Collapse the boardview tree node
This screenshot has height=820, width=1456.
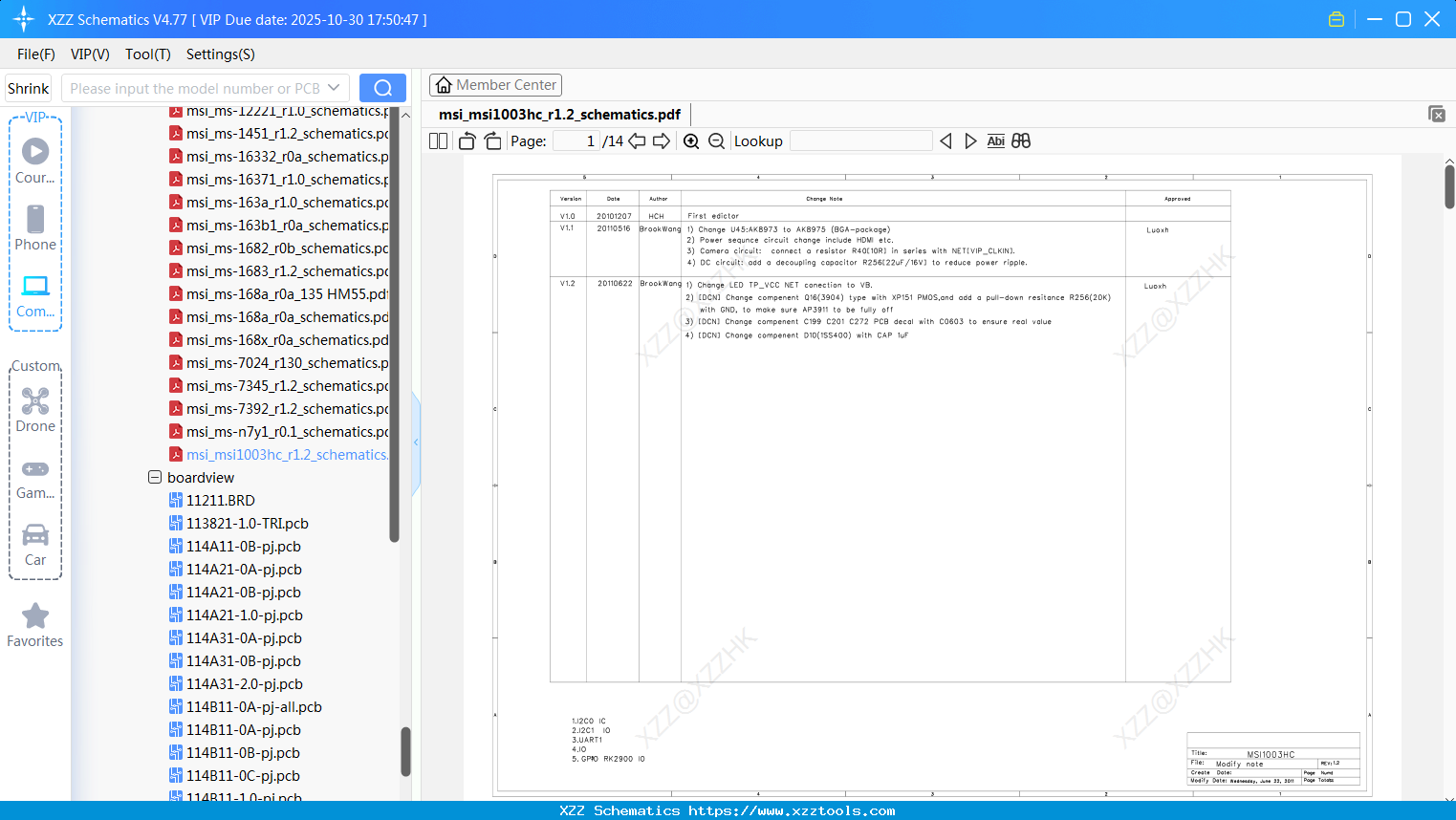(x=155, y=477)
